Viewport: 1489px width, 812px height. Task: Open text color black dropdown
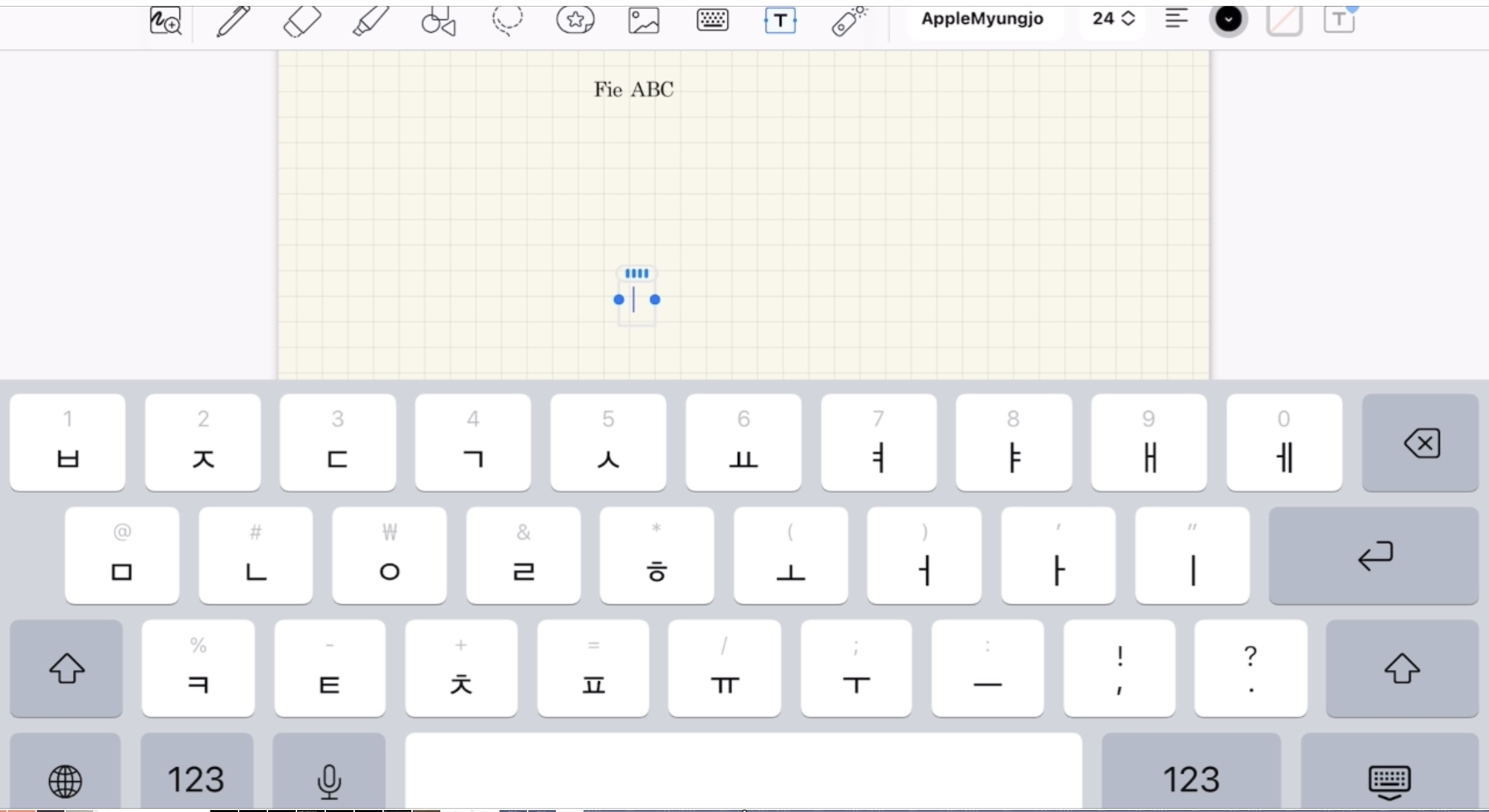[x=1228, y=20]
